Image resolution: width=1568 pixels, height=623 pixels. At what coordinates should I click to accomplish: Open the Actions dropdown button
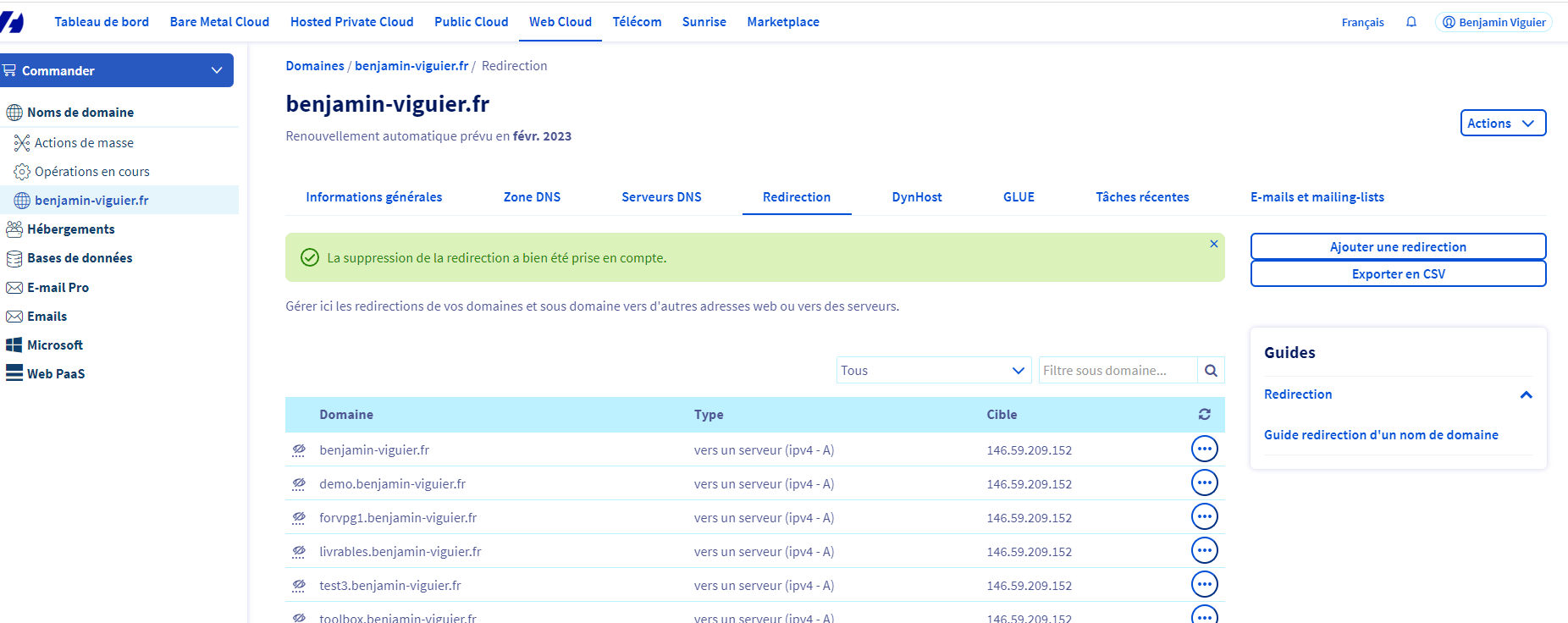[x=1502, y=124]
